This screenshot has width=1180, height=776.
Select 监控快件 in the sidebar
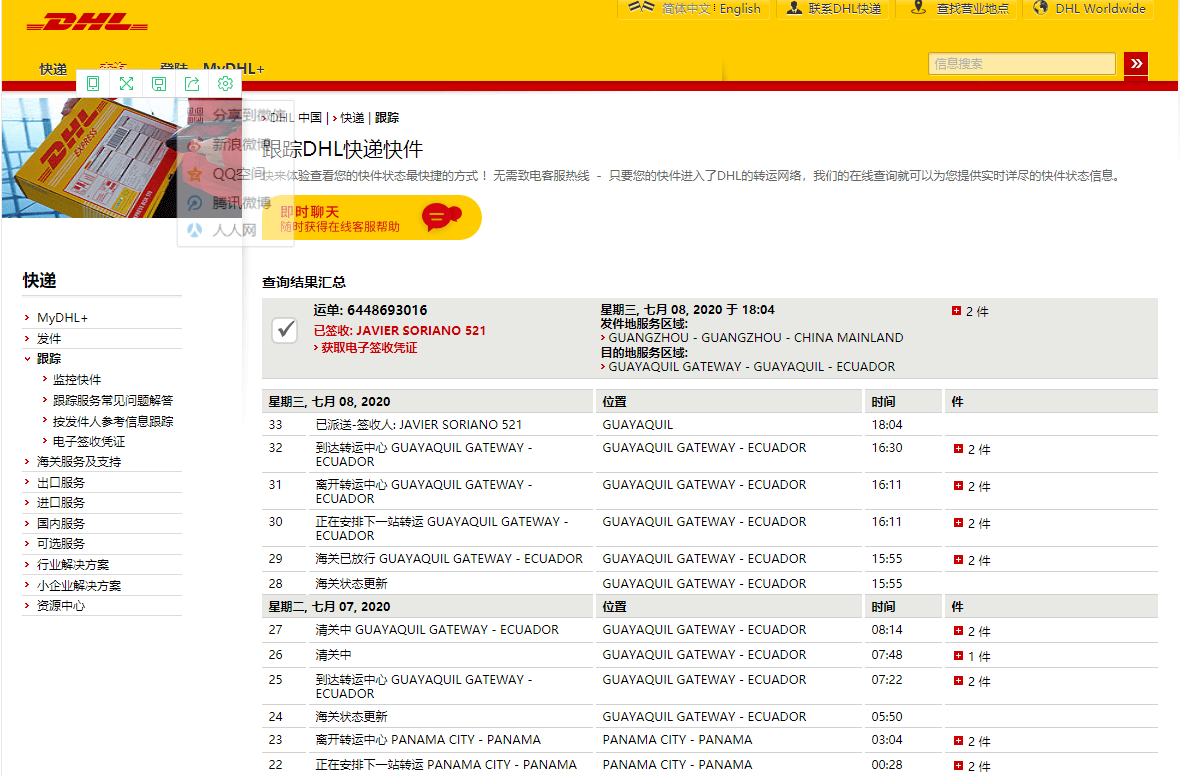(77, 379)
